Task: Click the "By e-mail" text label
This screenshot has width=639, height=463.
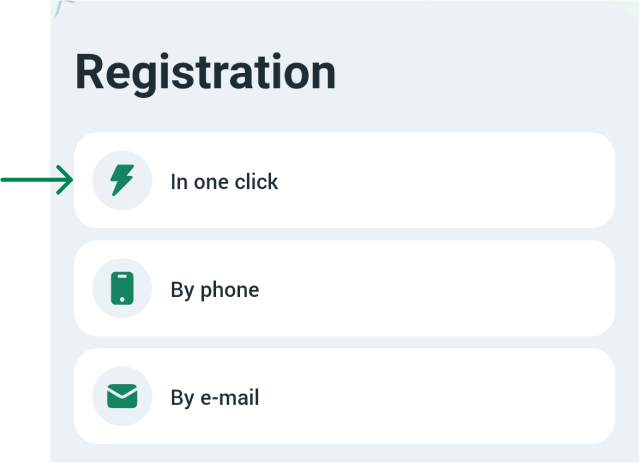Action: coord(214,398)
